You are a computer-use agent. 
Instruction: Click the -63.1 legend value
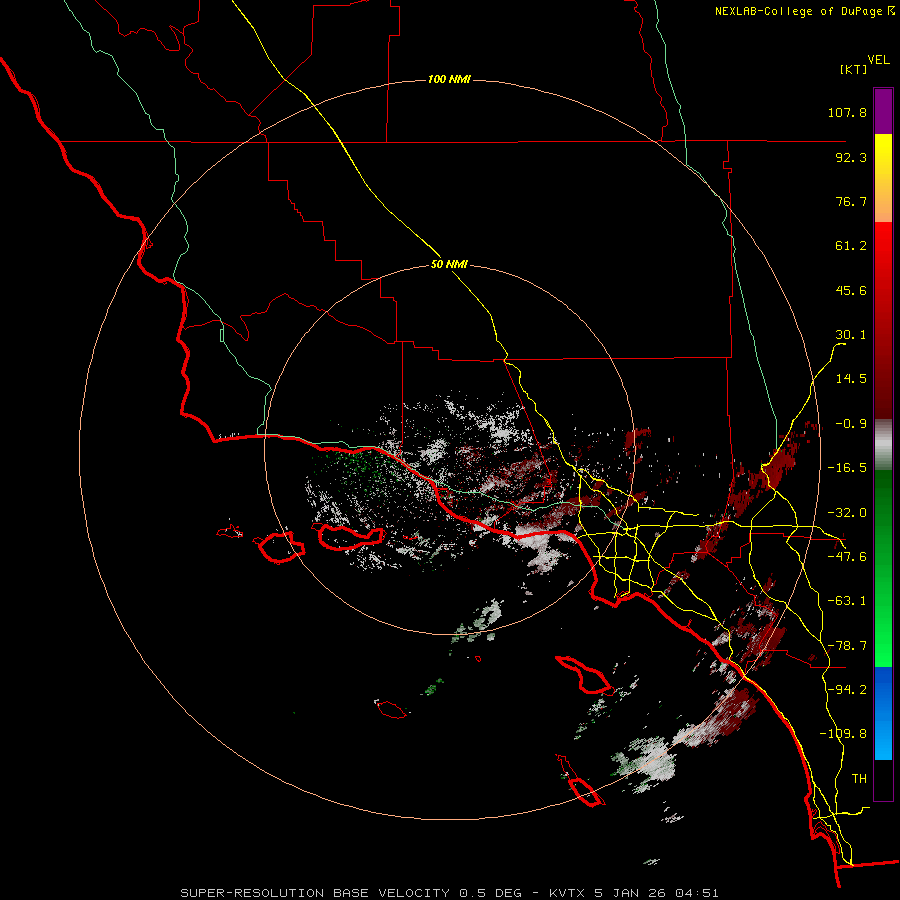coord(847,601)
